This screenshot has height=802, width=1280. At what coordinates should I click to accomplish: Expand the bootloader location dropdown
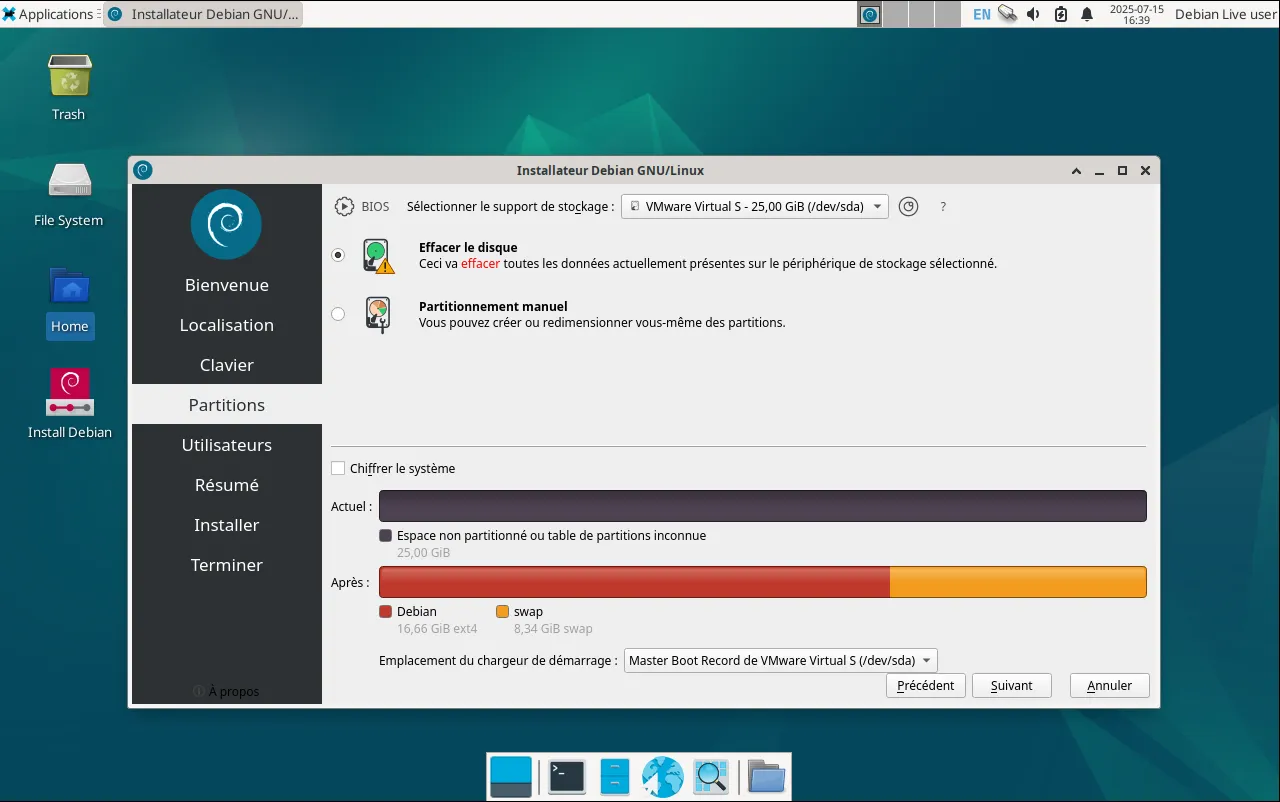pyautogui.click(x=780, y=661)
